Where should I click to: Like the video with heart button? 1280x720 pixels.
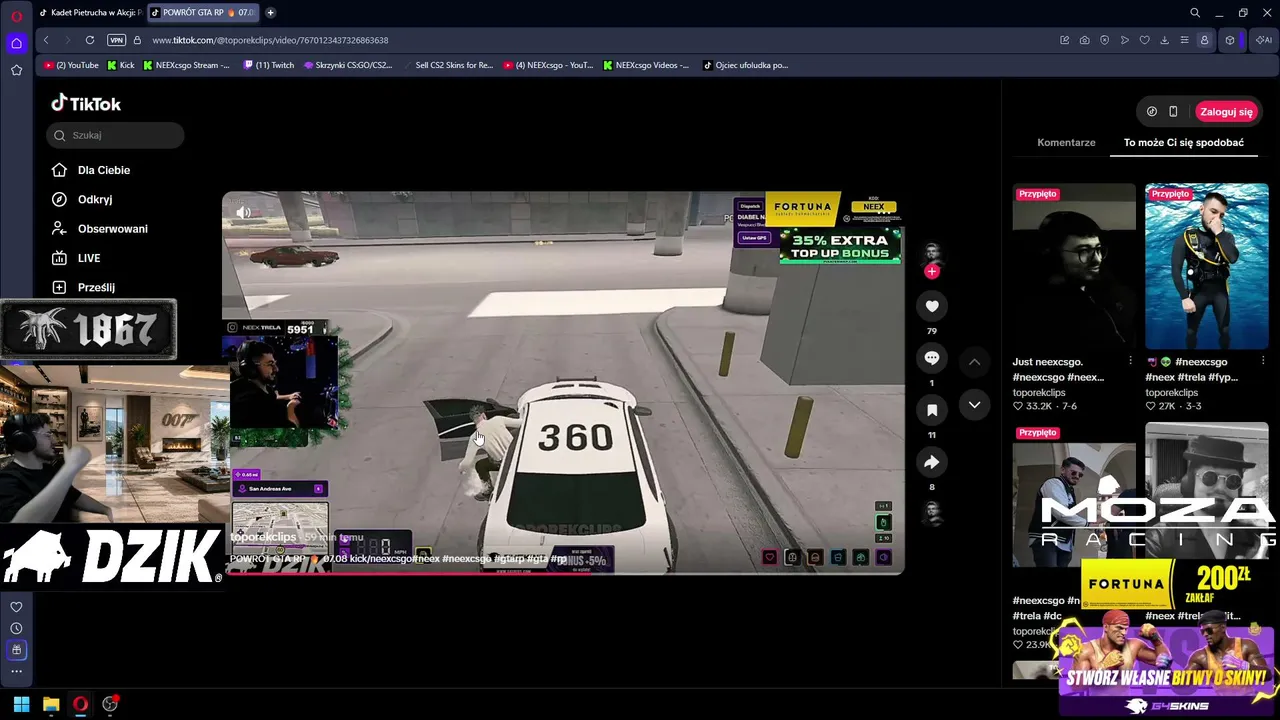[932, 306]
